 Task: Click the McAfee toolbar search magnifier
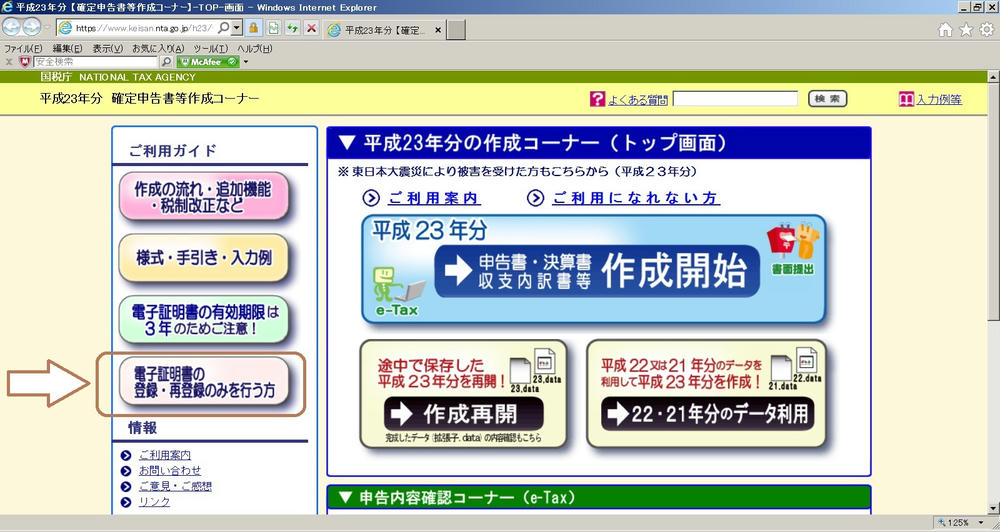pos(166,62)
